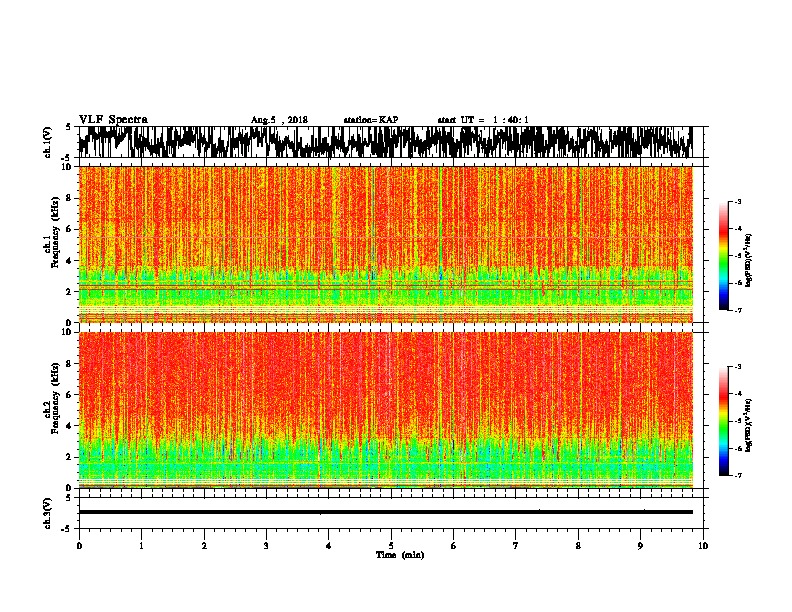The width and height of the screenshot is (792, 612).
Task: Click the "ch.3(V)" axis label
Action: click(48, 513)
